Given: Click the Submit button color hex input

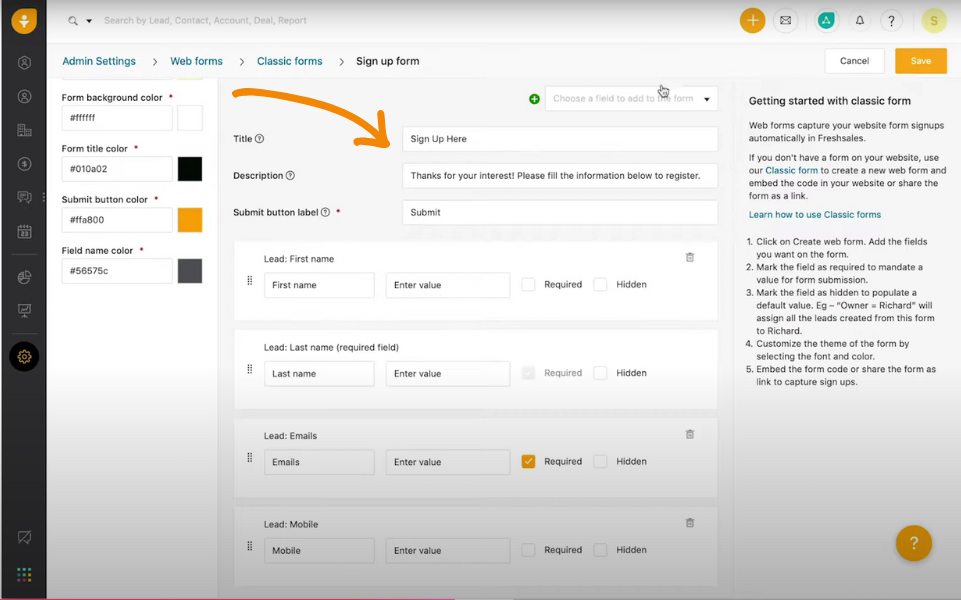Looking at the screenshot, I should pyautogui.click(x=117, y=219).
